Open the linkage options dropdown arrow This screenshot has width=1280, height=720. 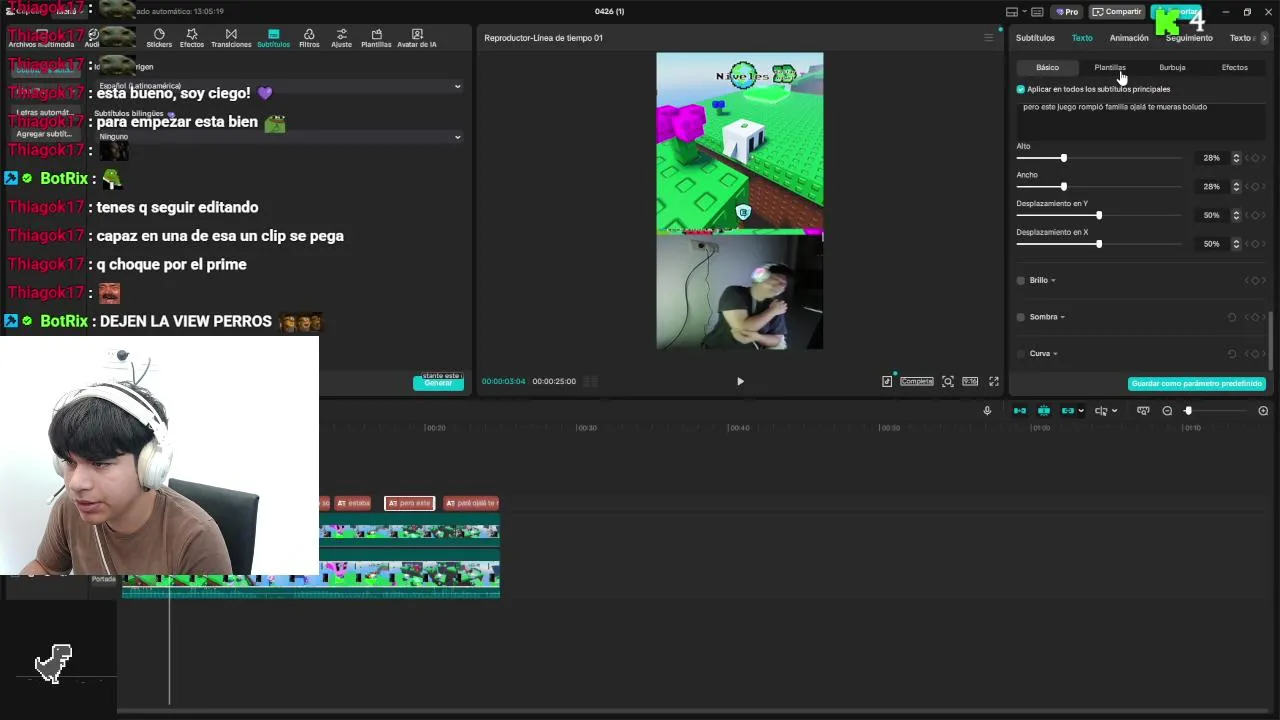(1081, 411)
